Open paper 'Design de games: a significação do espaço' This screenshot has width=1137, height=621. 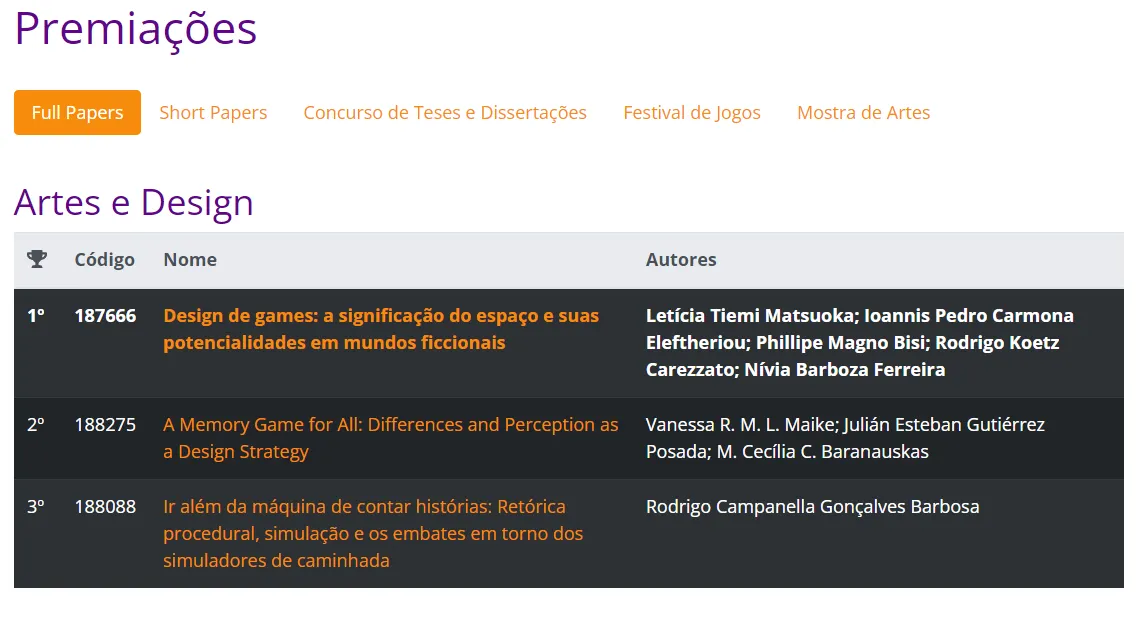pos(381,329)
